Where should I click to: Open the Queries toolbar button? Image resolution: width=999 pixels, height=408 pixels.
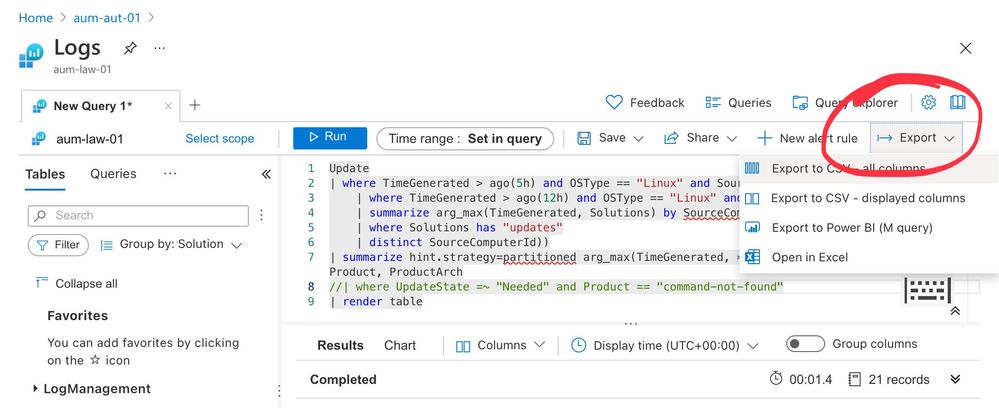pyautogui.click(x=738, y=103)
